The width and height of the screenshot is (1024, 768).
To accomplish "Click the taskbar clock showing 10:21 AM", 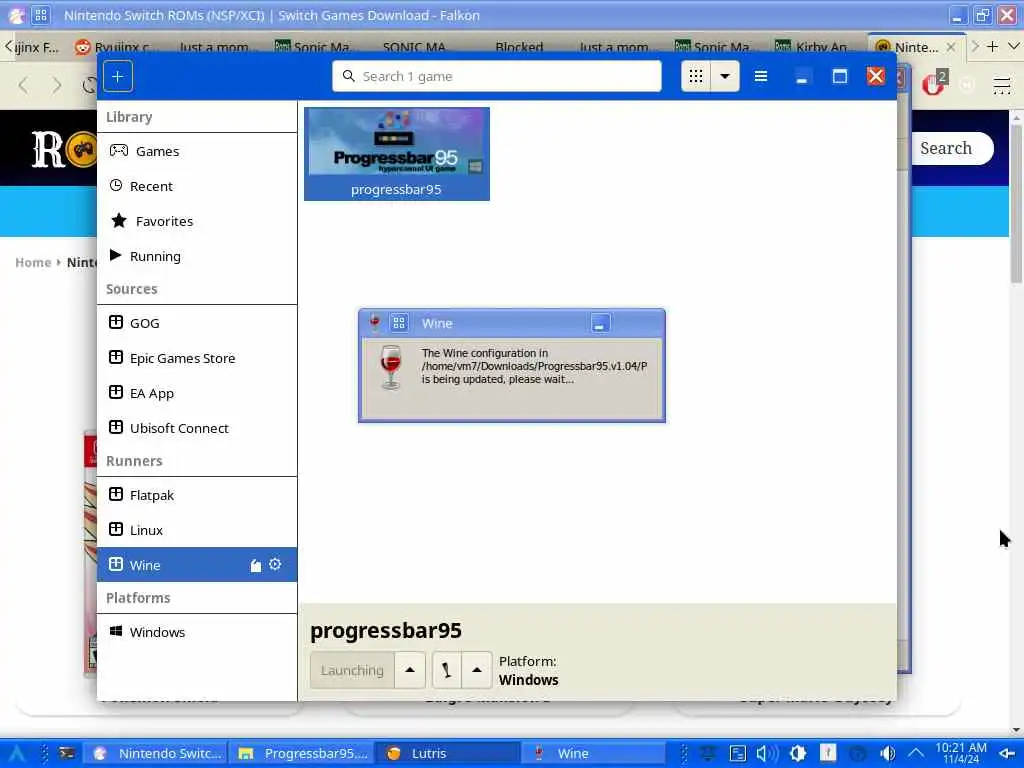I will click(961, 753).
